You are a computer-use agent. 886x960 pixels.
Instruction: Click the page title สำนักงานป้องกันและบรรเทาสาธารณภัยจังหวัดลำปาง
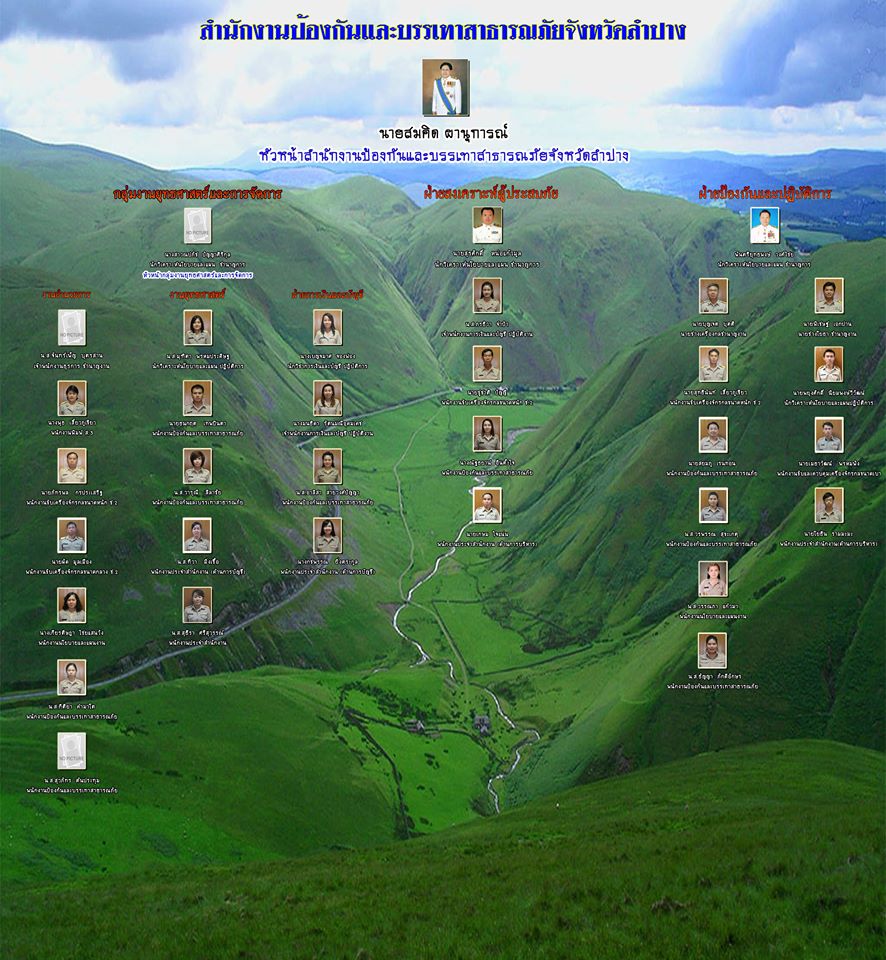[x=442, y=31]
